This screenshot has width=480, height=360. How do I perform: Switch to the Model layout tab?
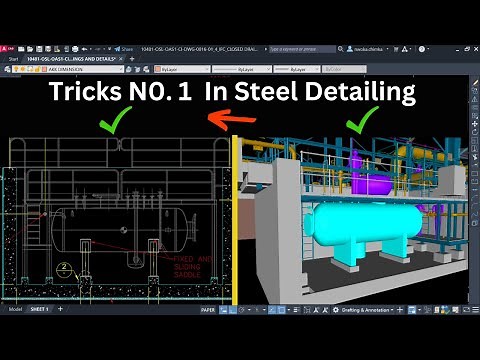(15, 309)
